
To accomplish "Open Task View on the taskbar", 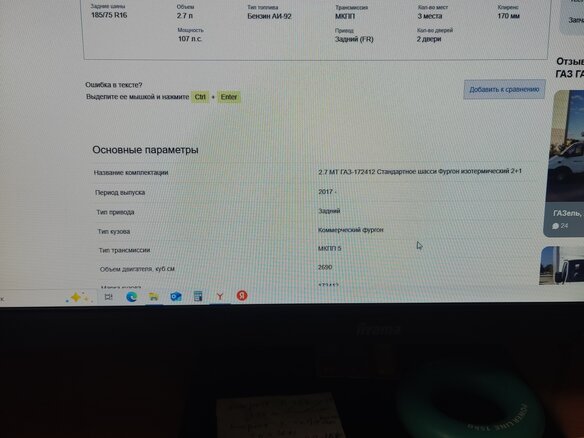I will (x=109, y=297).
